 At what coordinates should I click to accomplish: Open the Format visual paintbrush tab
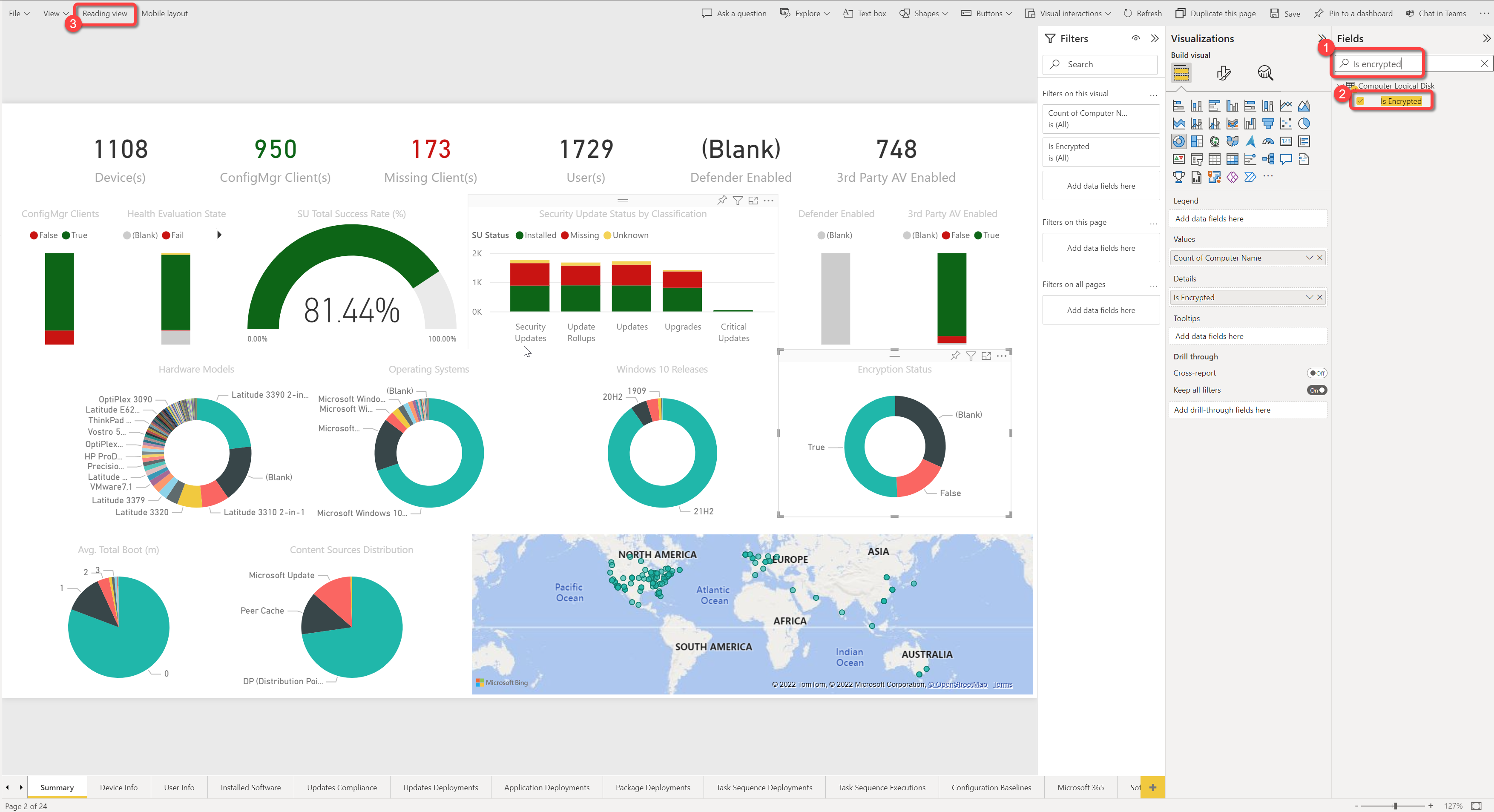tap(1224, 73)
